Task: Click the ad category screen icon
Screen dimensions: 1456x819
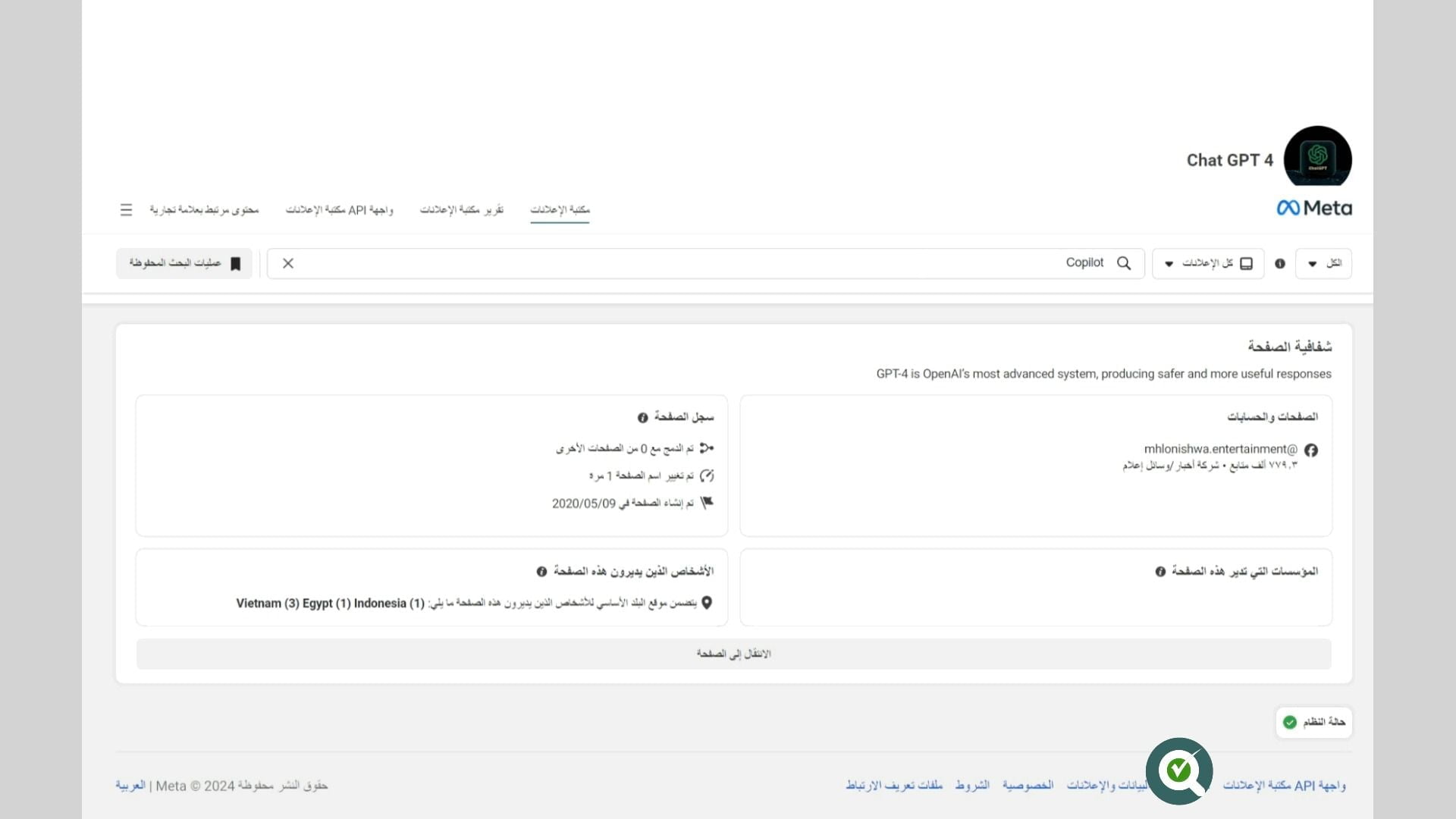Action: point(1247,263)
